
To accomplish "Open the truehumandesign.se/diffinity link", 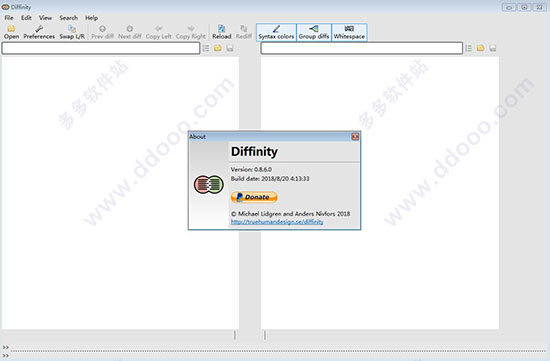I will (277, 222).
